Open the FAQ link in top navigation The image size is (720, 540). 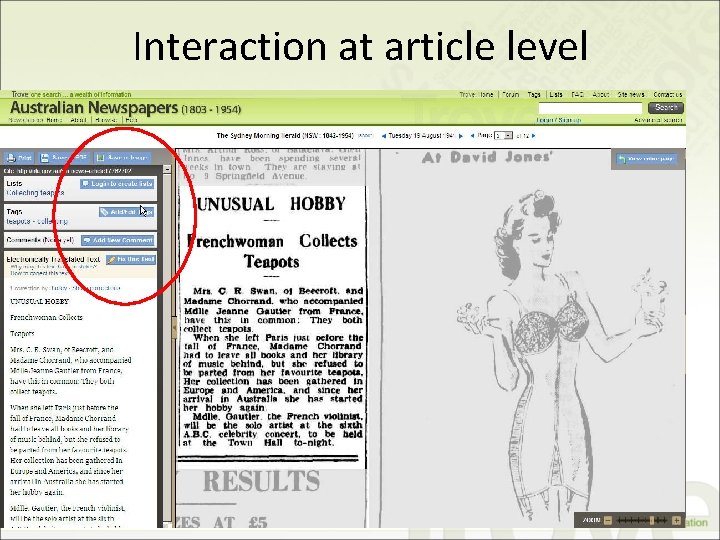[x=577, y=95]
